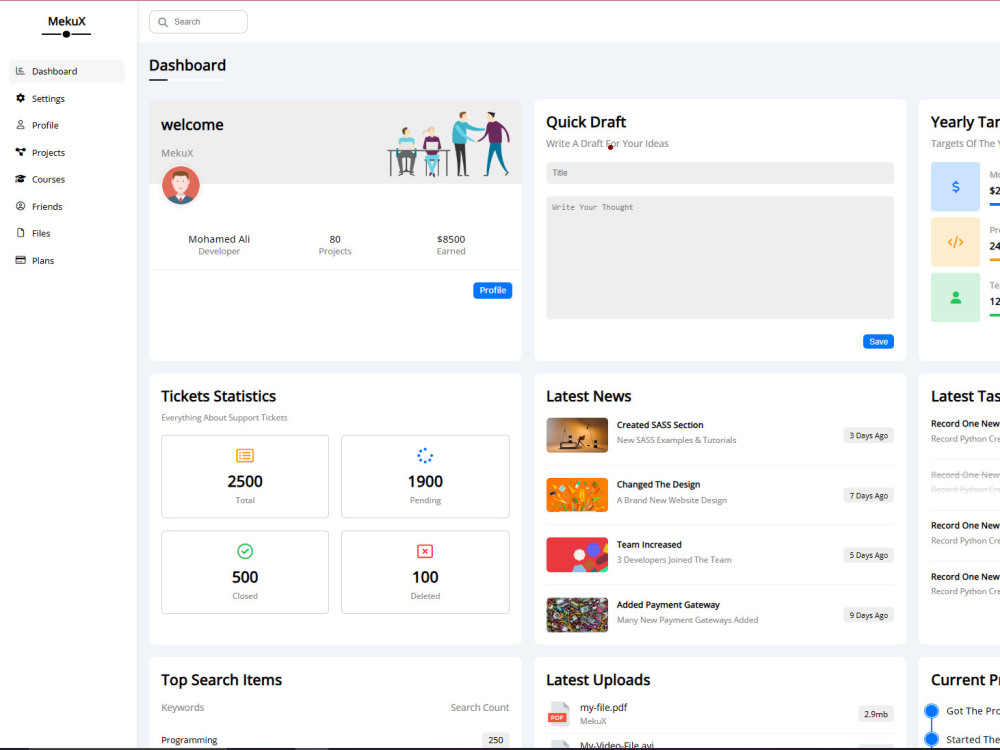1000x750 pixels.
Task: Click the '7 Days Ago' badge
Action: coord(869,496)
